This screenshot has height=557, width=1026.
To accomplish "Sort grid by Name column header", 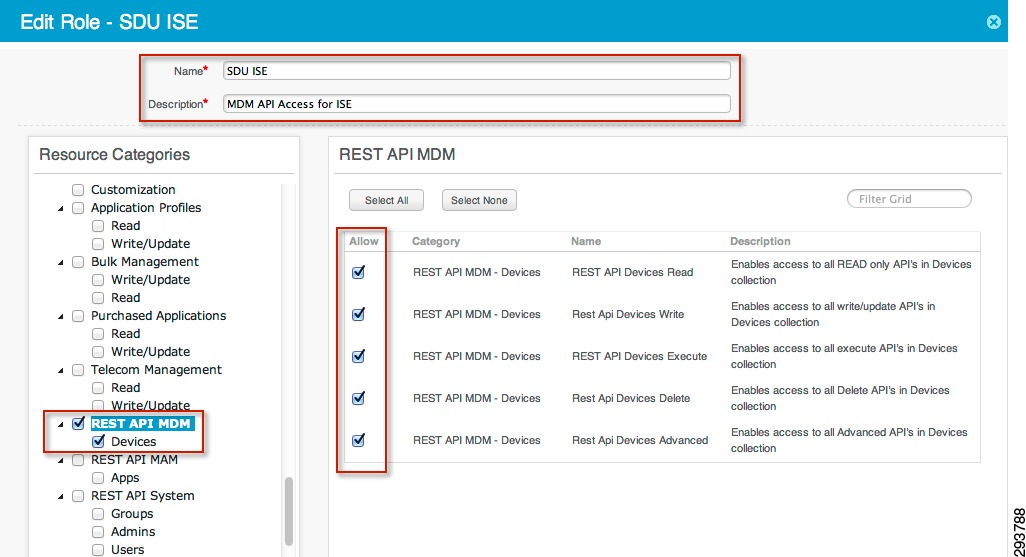I will coord(586,241).
